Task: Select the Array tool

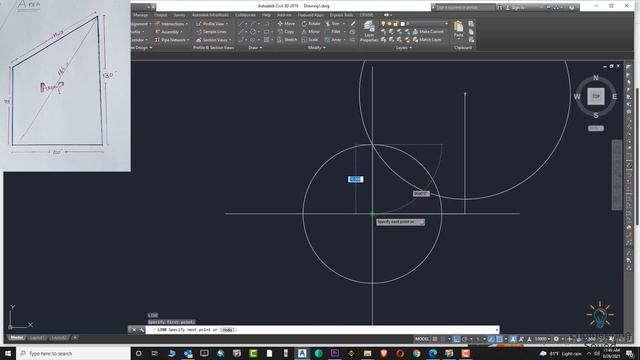Action: (x=333, y=40)
